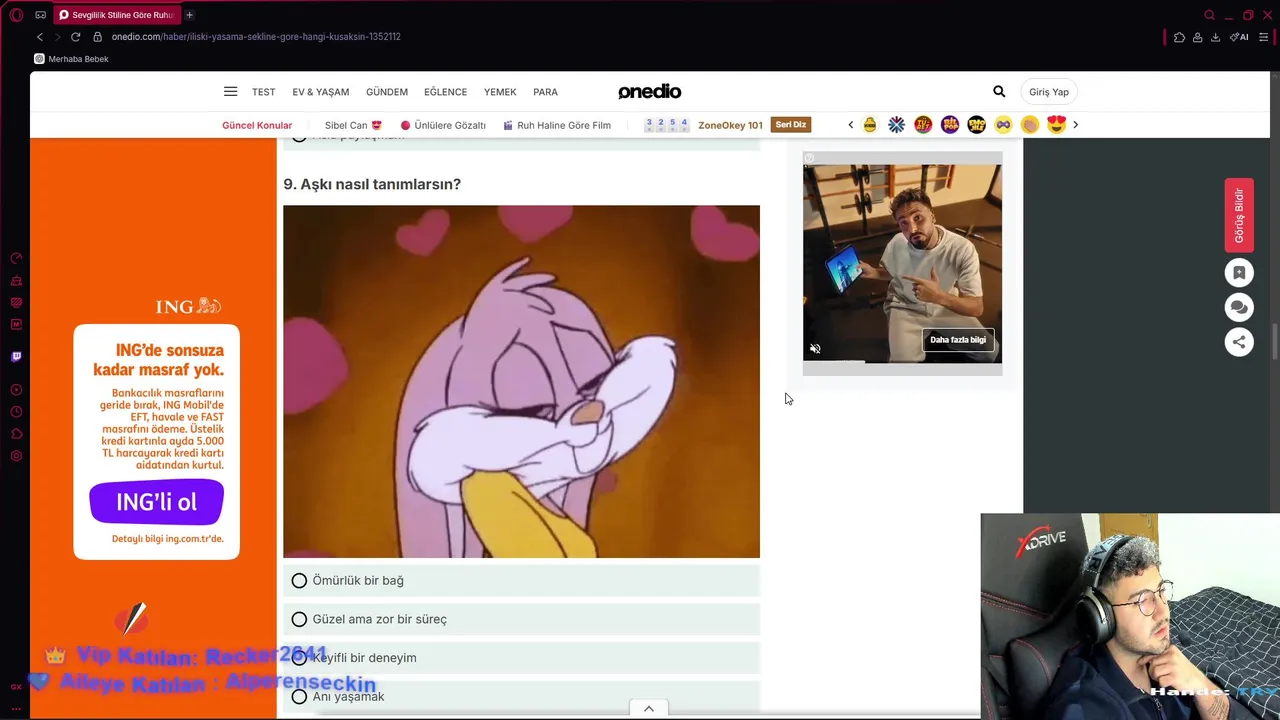Click the Biz Pop circle icon
1280x720 pixels.
click(x=950, y=125)
